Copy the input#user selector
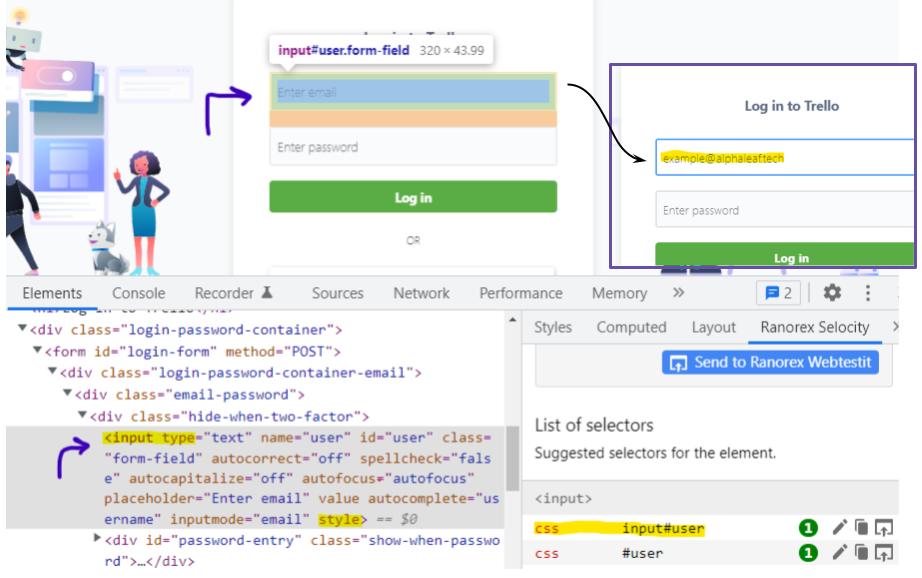Image resolution: width=922 pixels, height=578 pixels. coord(861,528)
